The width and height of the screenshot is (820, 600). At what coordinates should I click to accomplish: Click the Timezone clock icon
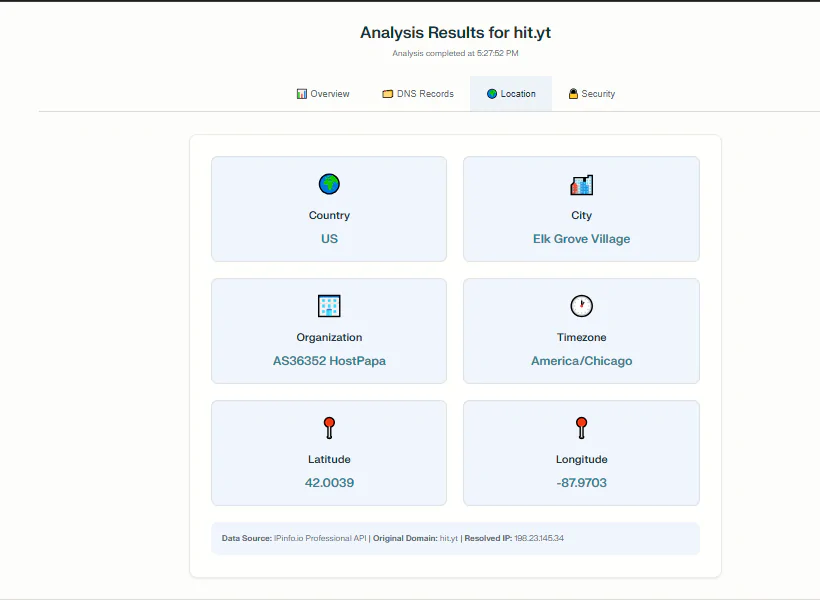[581, 306]
